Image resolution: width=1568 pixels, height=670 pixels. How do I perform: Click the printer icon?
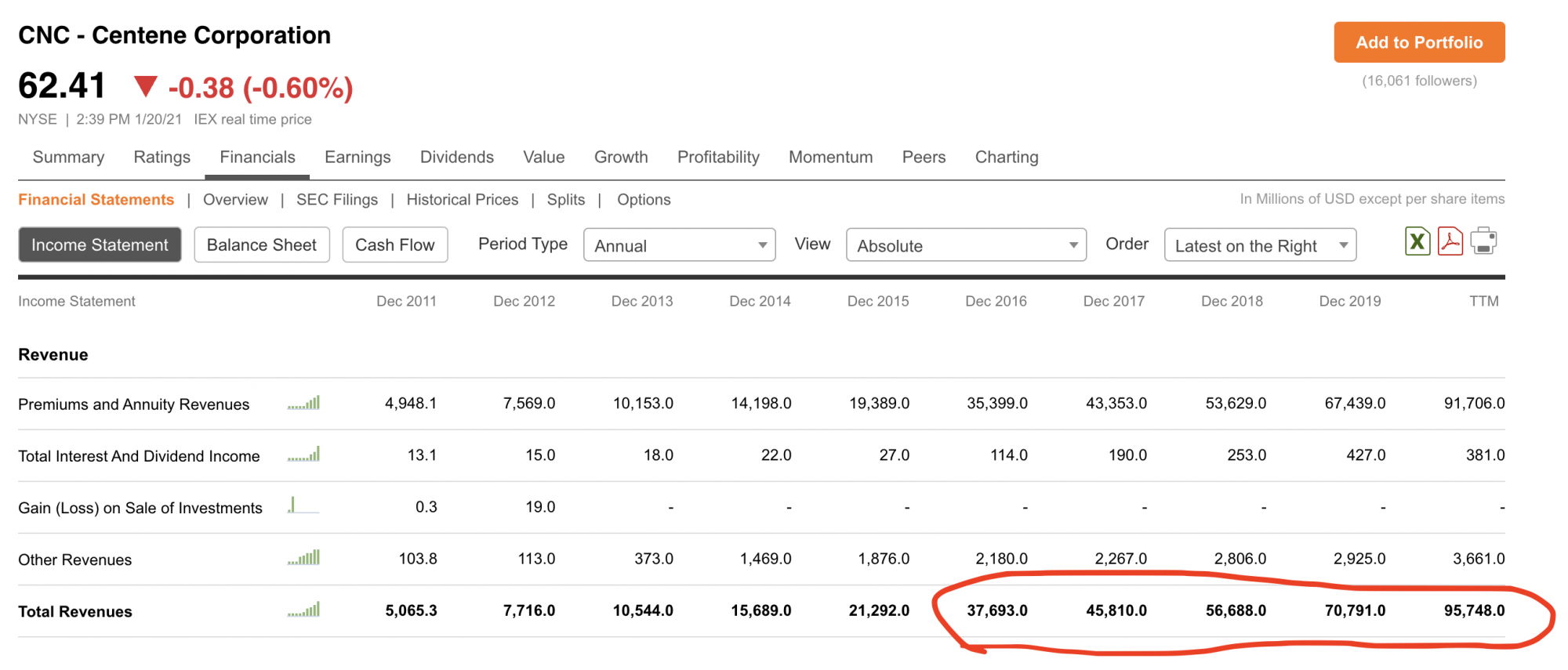point(1483,241)
